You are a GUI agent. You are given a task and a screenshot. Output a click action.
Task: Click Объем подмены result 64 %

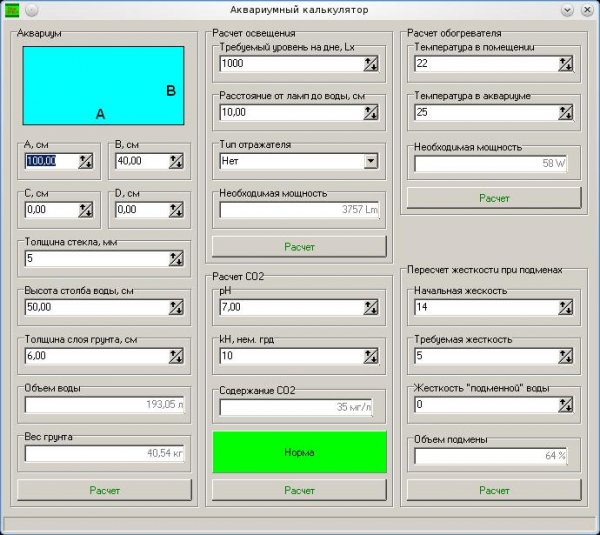pos(491,456)
